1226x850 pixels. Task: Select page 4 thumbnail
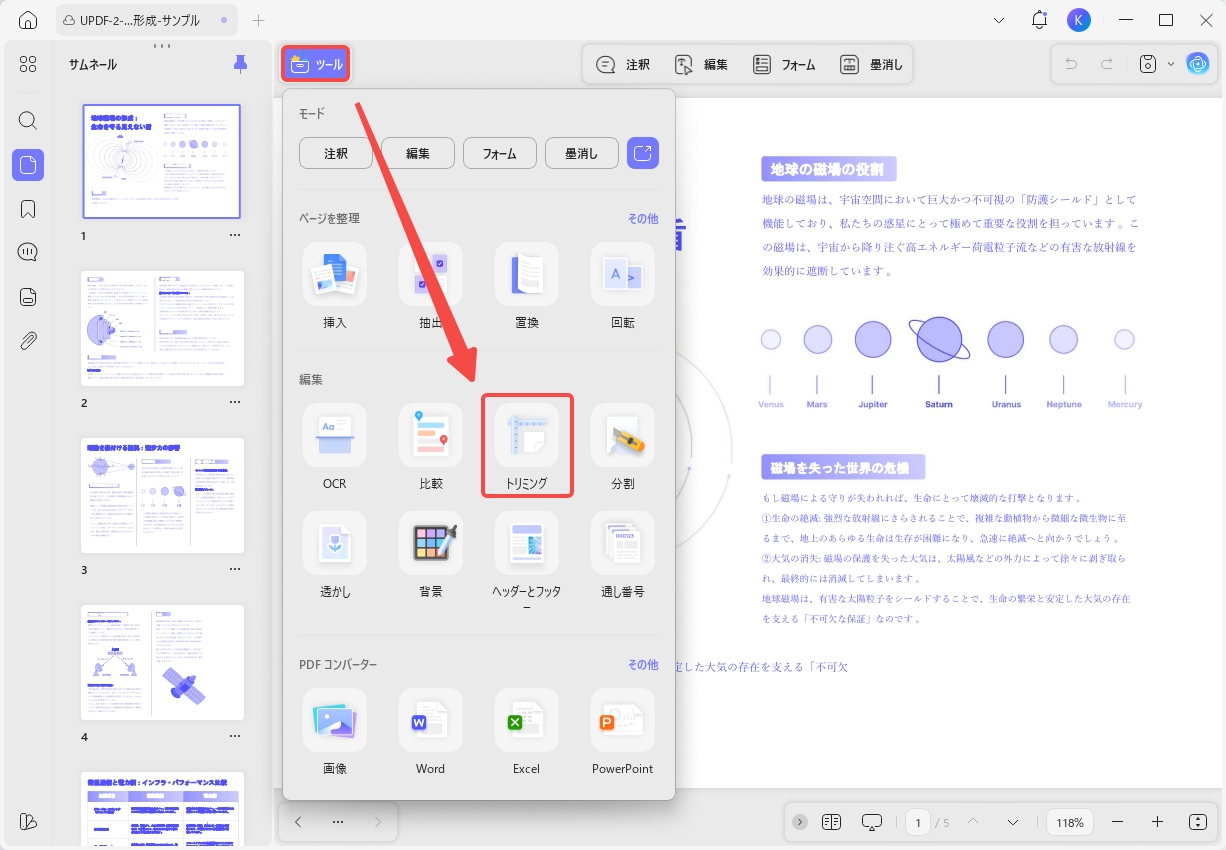(162, 663)
